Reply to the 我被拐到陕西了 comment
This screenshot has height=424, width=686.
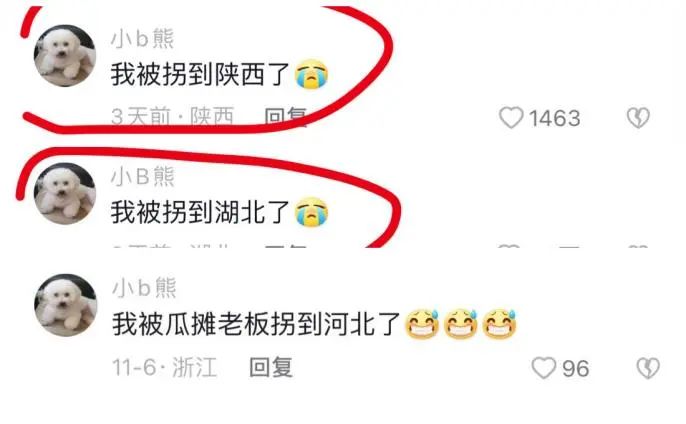click(x=286, y=117)
